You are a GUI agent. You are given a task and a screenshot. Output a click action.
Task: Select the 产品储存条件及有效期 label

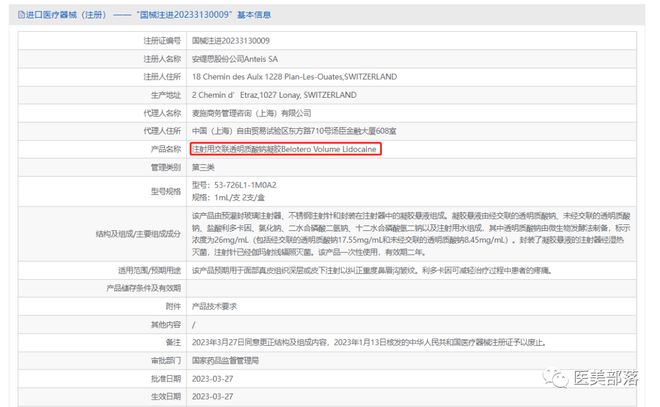point(144,288)
